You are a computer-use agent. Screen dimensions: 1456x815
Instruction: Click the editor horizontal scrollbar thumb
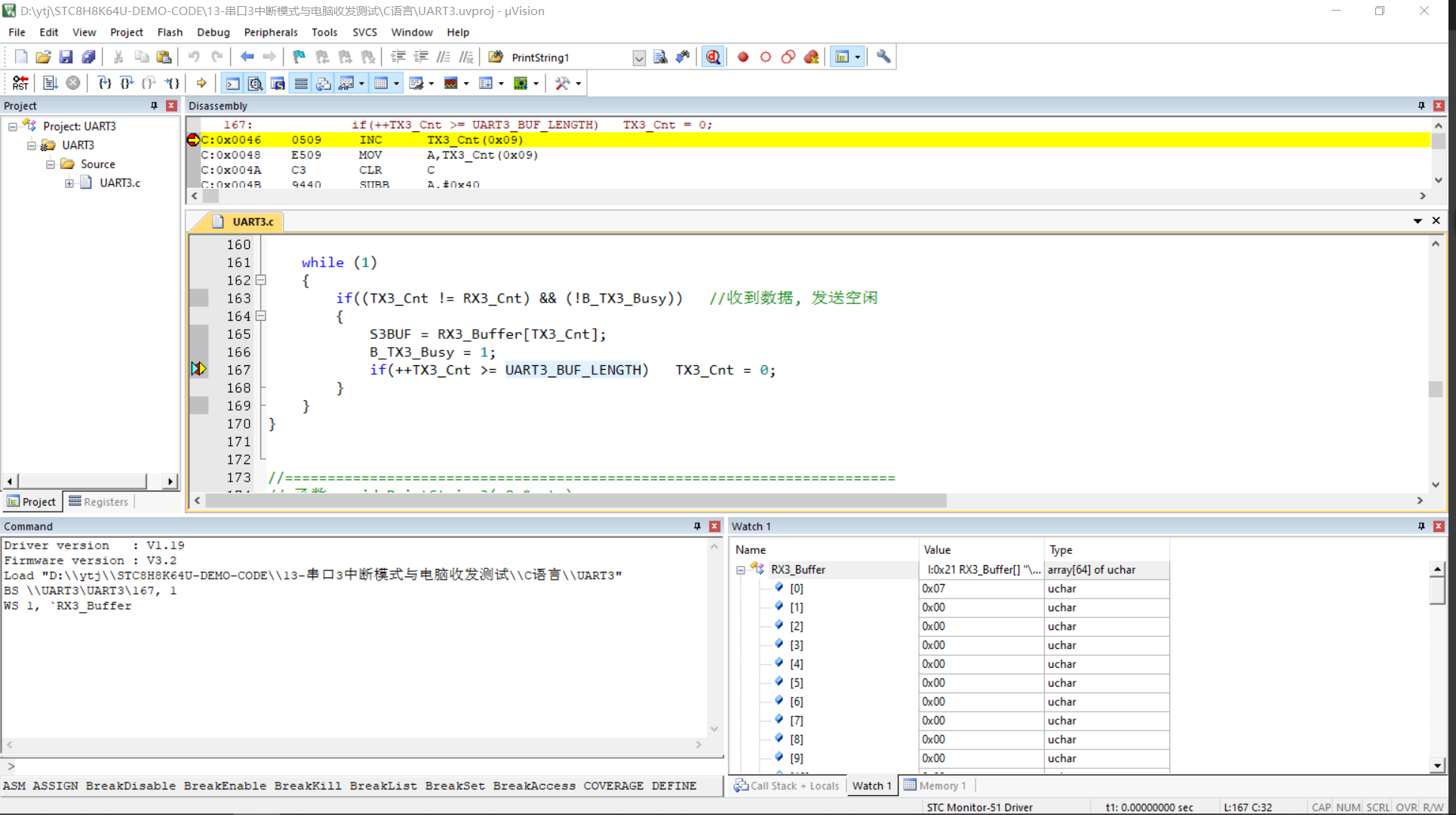[576, 500]
